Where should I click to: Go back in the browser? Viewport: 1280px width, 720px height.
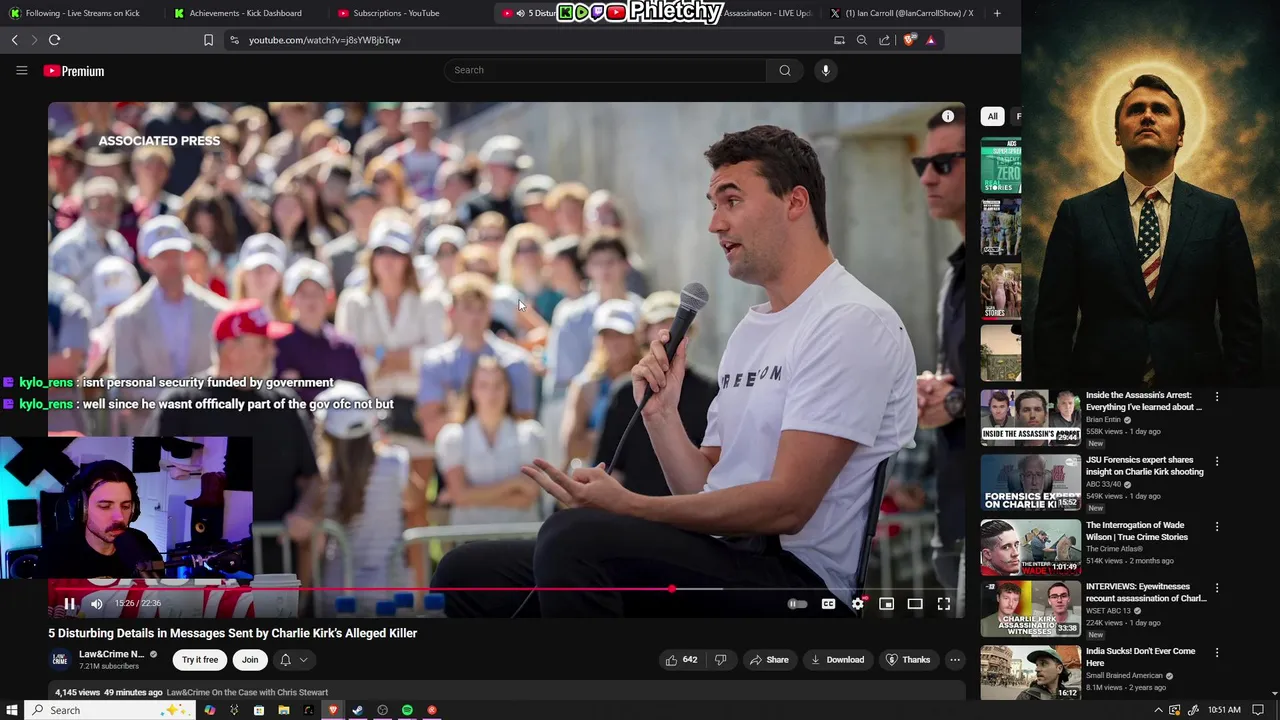click(14, 40)
